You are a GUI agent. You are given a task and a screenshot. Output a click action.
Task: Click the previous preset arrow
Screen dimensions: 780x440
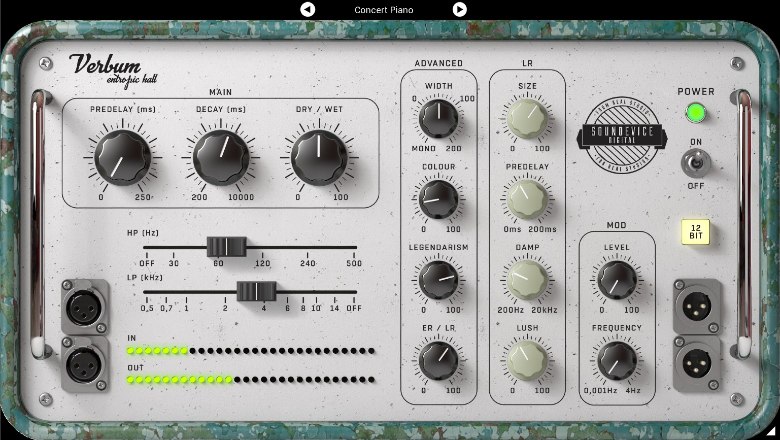click(308, 9)
